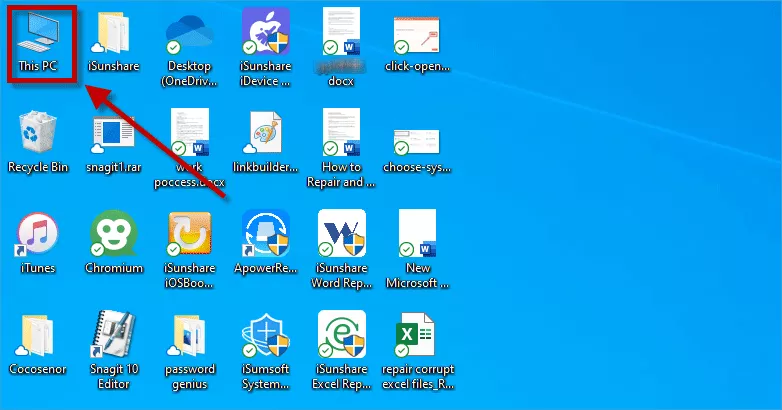Select the This PC desktop icon

coord(38,33)
